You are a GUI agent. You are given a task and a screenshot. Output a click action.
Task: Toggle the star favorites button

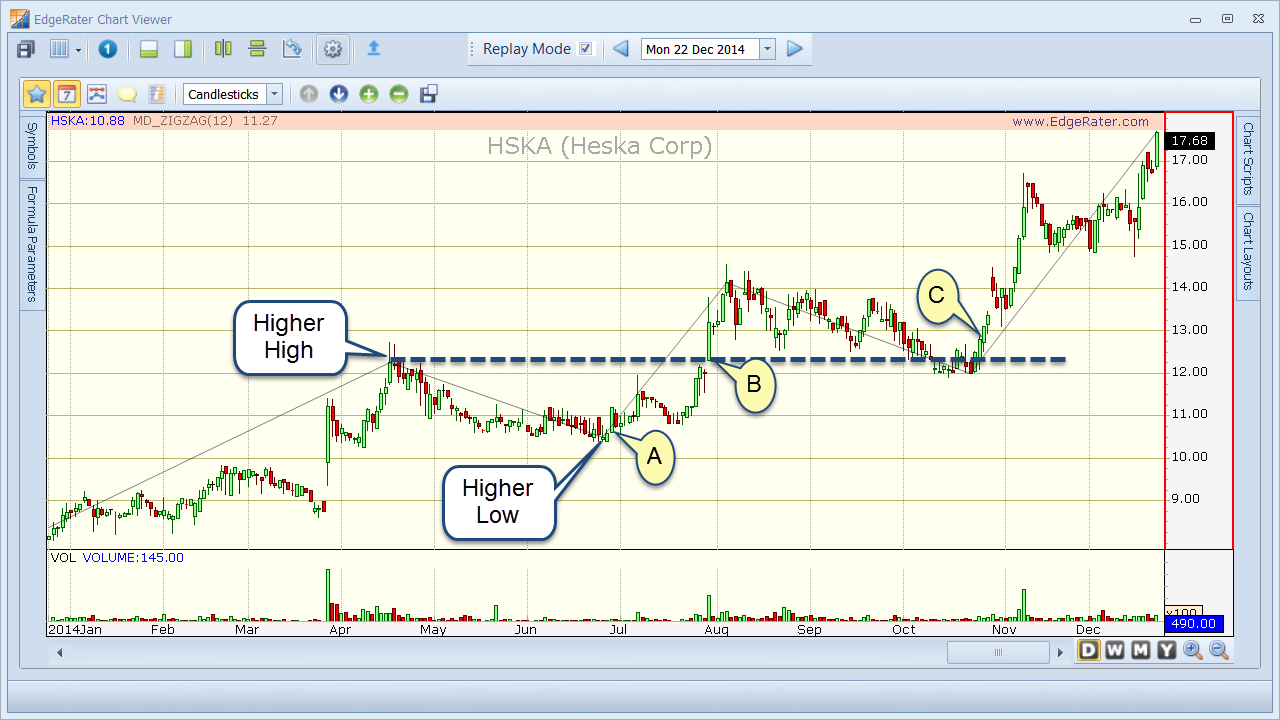pyautogui.click(x=37, y=94)
